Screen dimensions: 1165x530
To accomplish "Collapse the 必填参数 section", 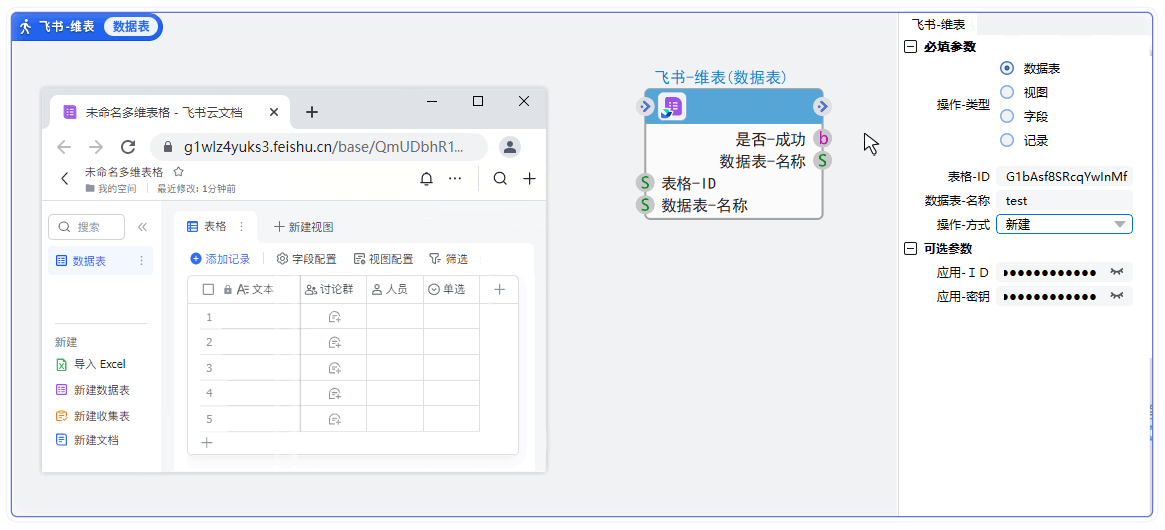I will 909,47.
